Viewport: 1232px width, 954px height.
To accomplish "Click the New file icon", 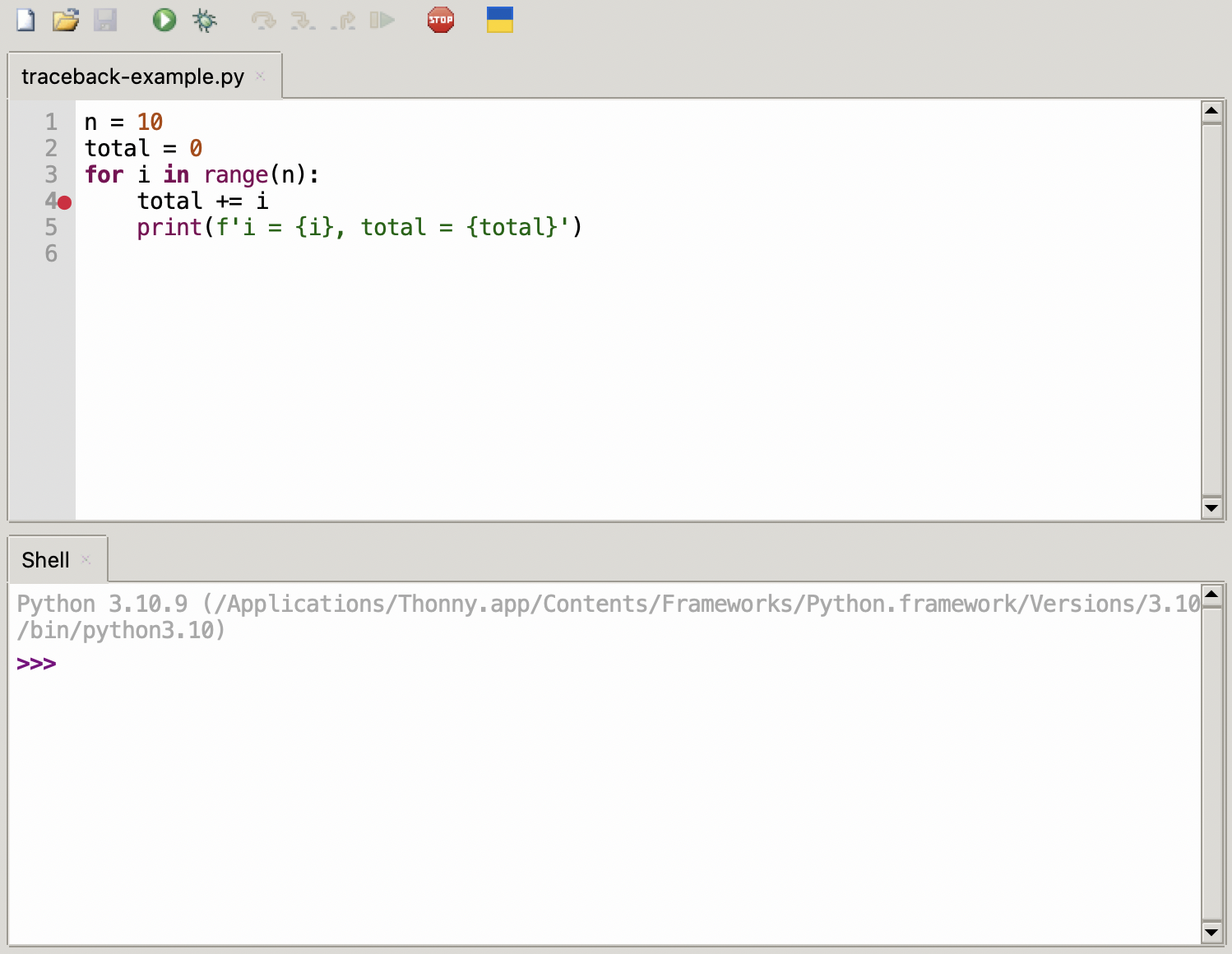I will click(x=25, y=20).
